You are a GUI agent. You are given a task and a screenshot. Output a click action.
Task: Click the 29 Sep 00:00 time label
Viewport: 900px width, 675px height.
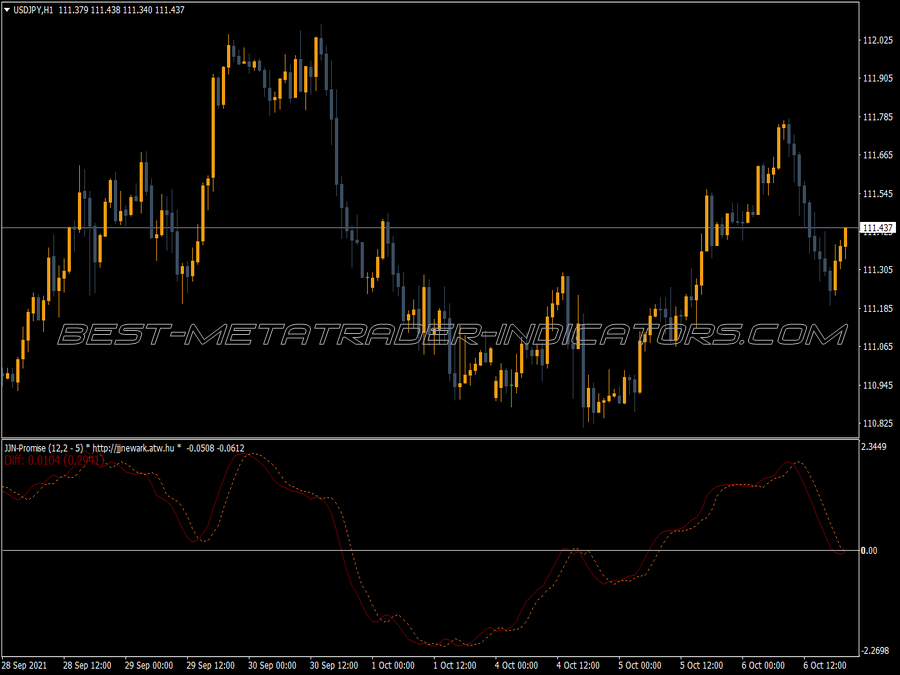tap(149, 665)
